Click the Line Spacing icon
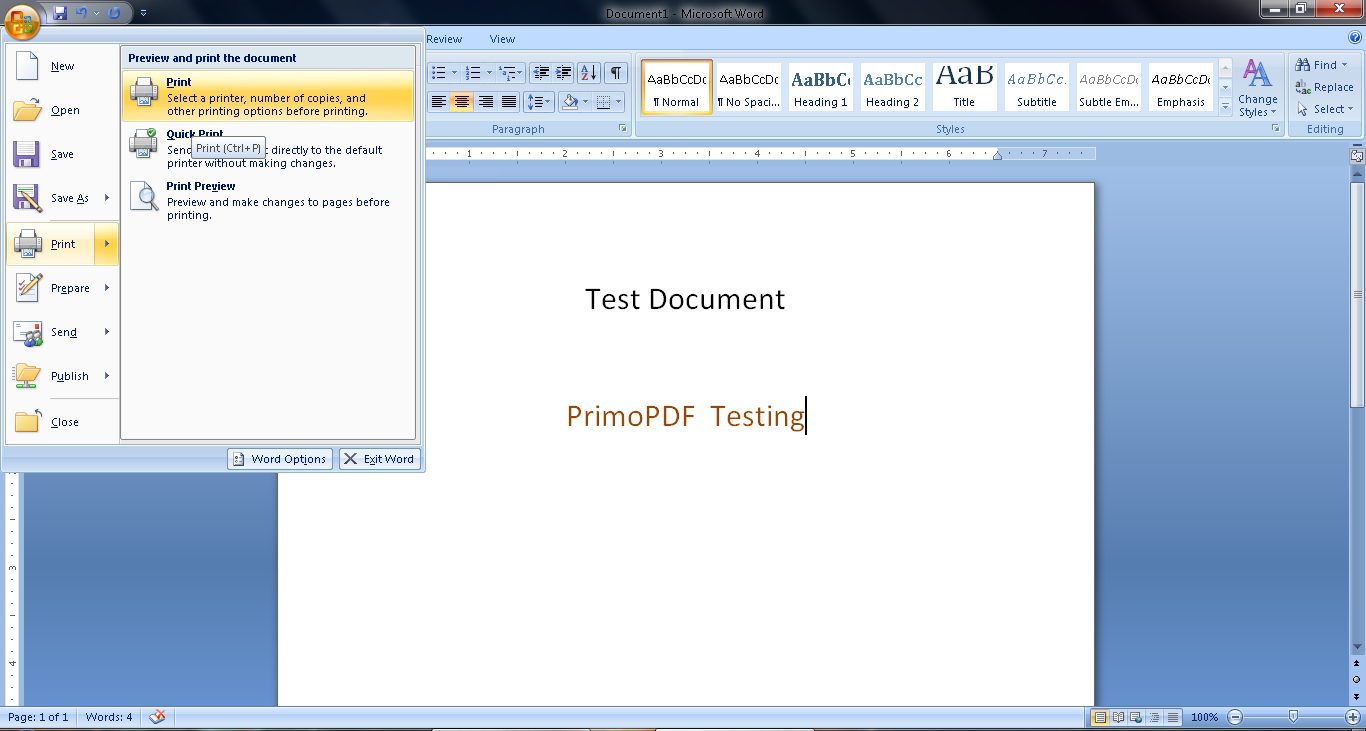 [539, 102]
